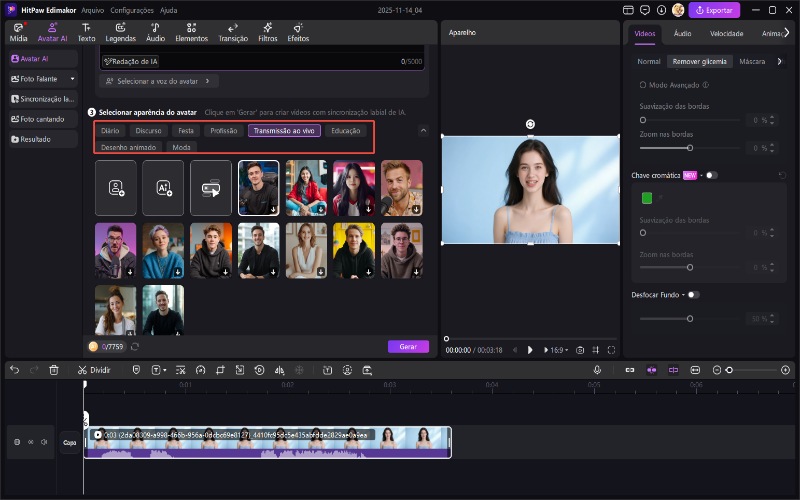Switch to the Velocidade tab
The height and width of the screenshot is (500, 800).
click(x=725, y=33)
